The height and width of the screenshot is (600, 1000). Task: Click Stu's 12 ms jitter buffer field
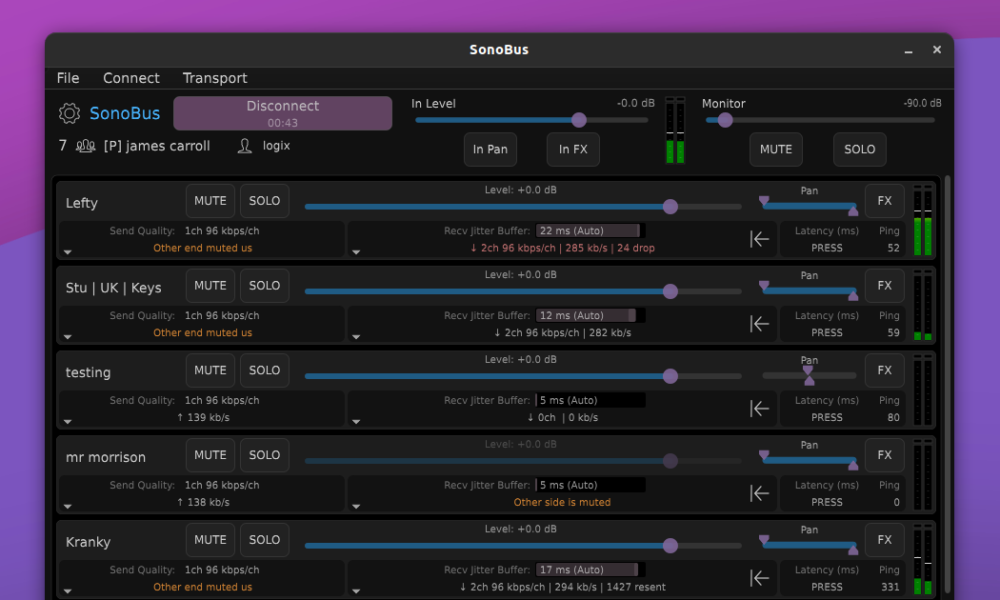tap(590, 316)
